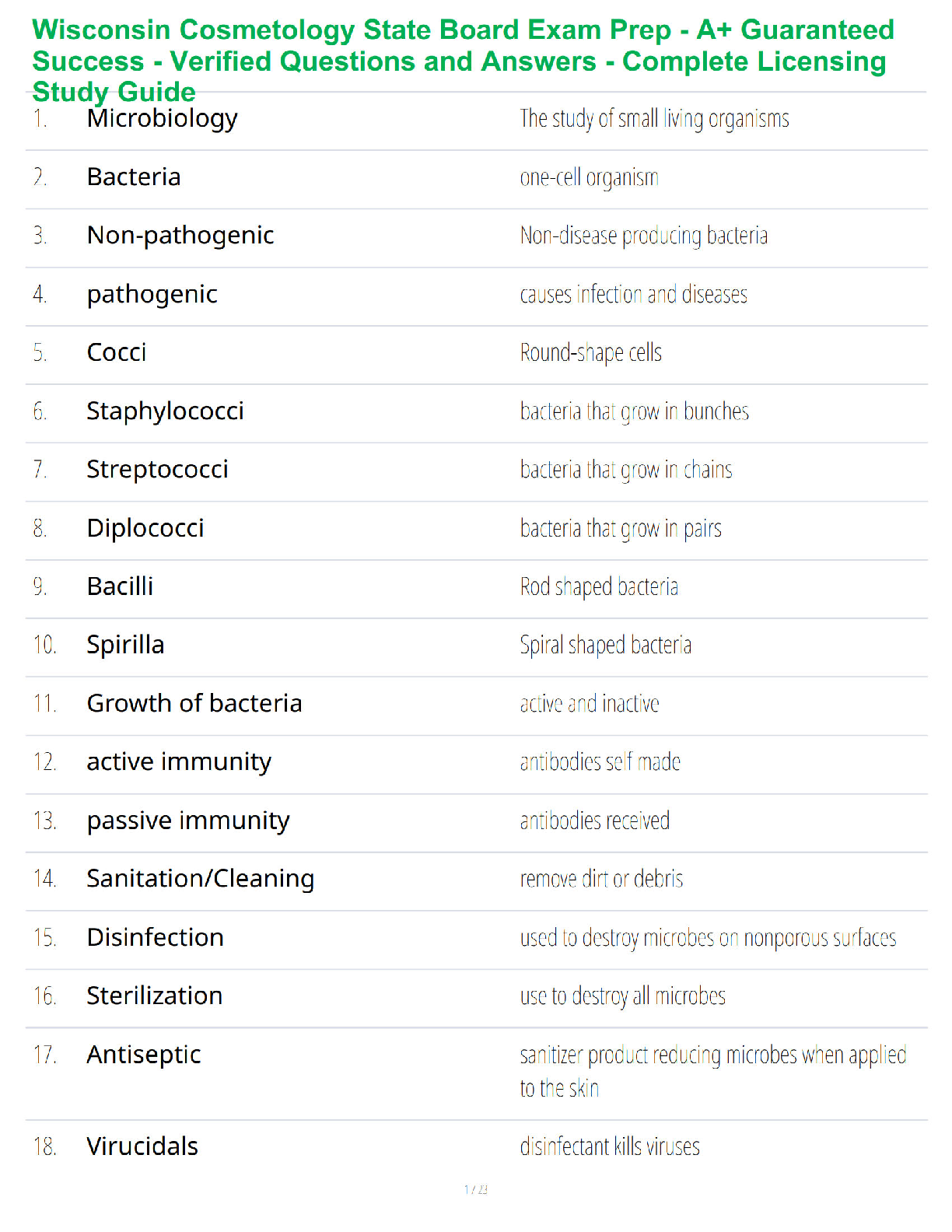The height and width of the screenshot is (1232, 952).
Task: Select "causes infection and diseases" definition
Action: pos(633,295)
